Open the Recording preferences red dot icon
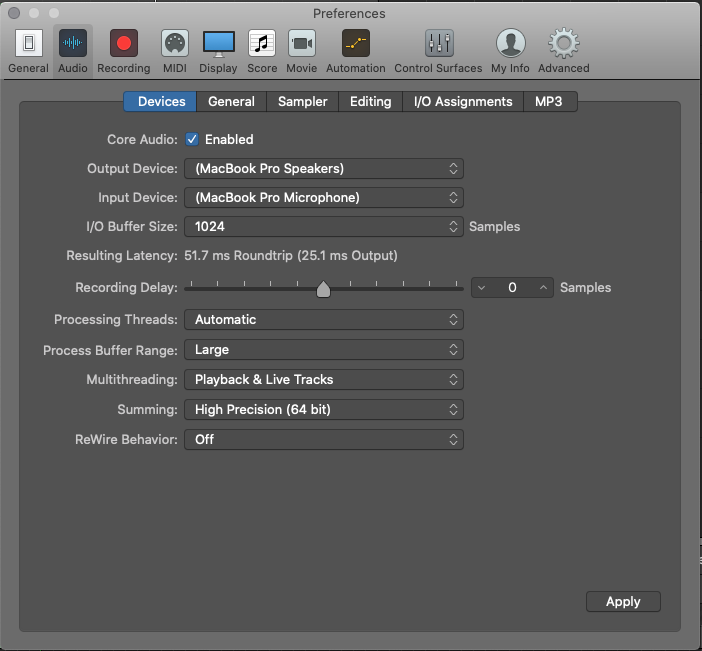The height and width of the screenshot is (651, 702). tap(124, 43)
